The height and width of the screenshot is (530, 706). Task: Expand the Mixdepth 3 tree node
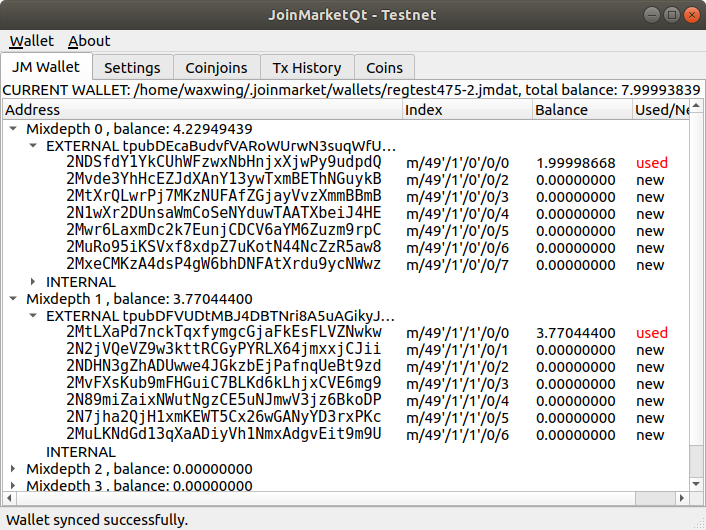(12, 486)
